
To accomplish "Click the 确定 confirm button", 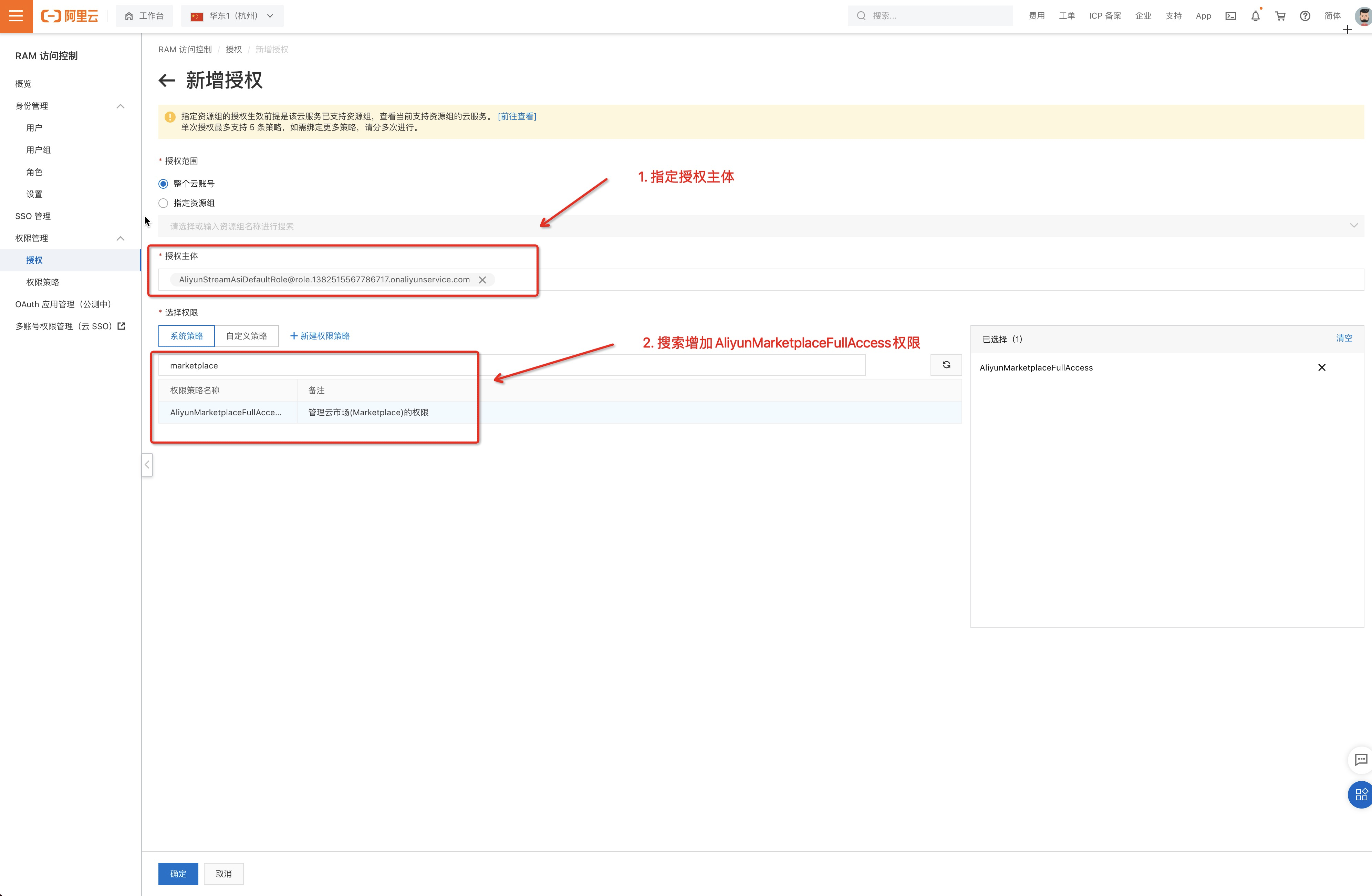I will pyautogui.click(x=178, y=874).
